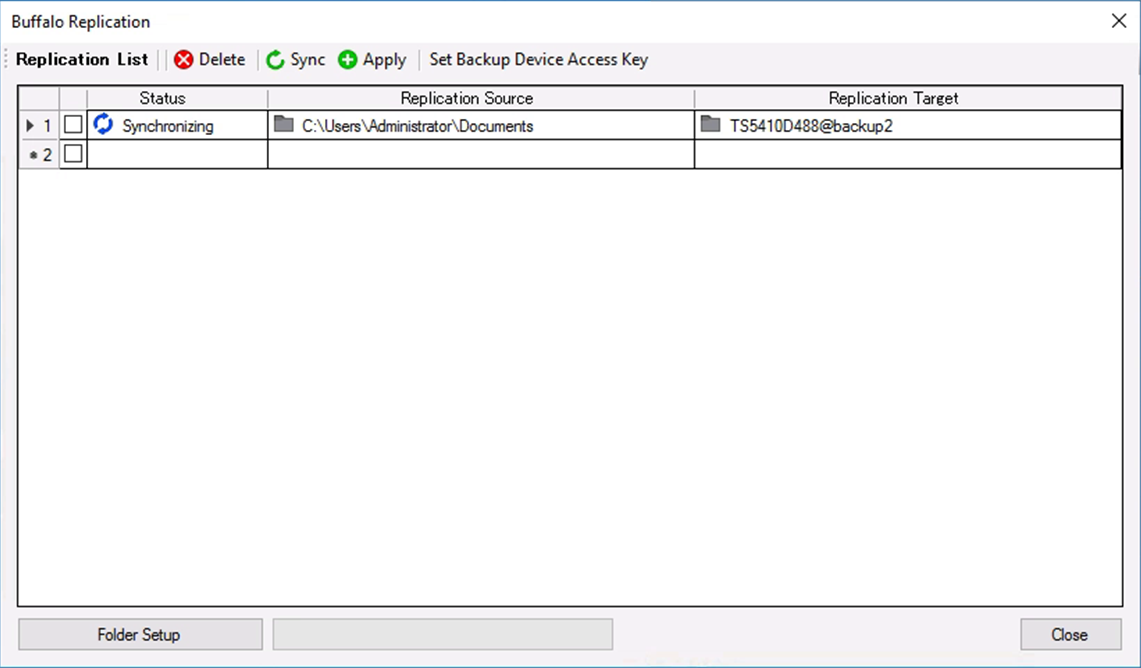Click the Status column header

(162, 98)
